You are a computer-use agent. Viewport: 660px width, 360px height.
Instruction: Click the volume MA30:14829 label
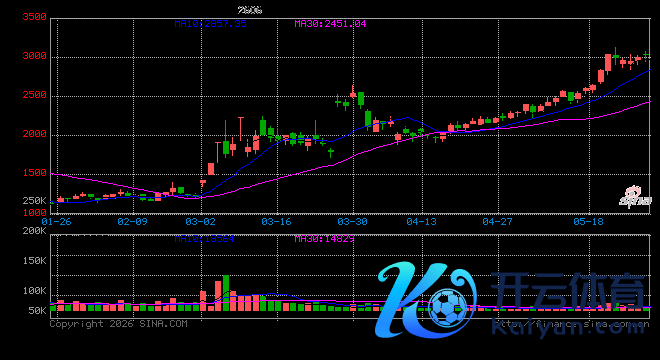click(325, 239)
